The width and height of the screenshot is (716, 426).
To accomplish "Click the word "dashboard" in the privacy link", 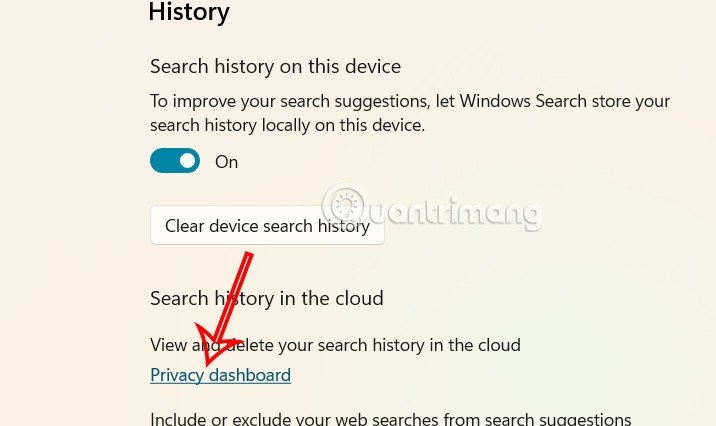I will tap(248, 375).
